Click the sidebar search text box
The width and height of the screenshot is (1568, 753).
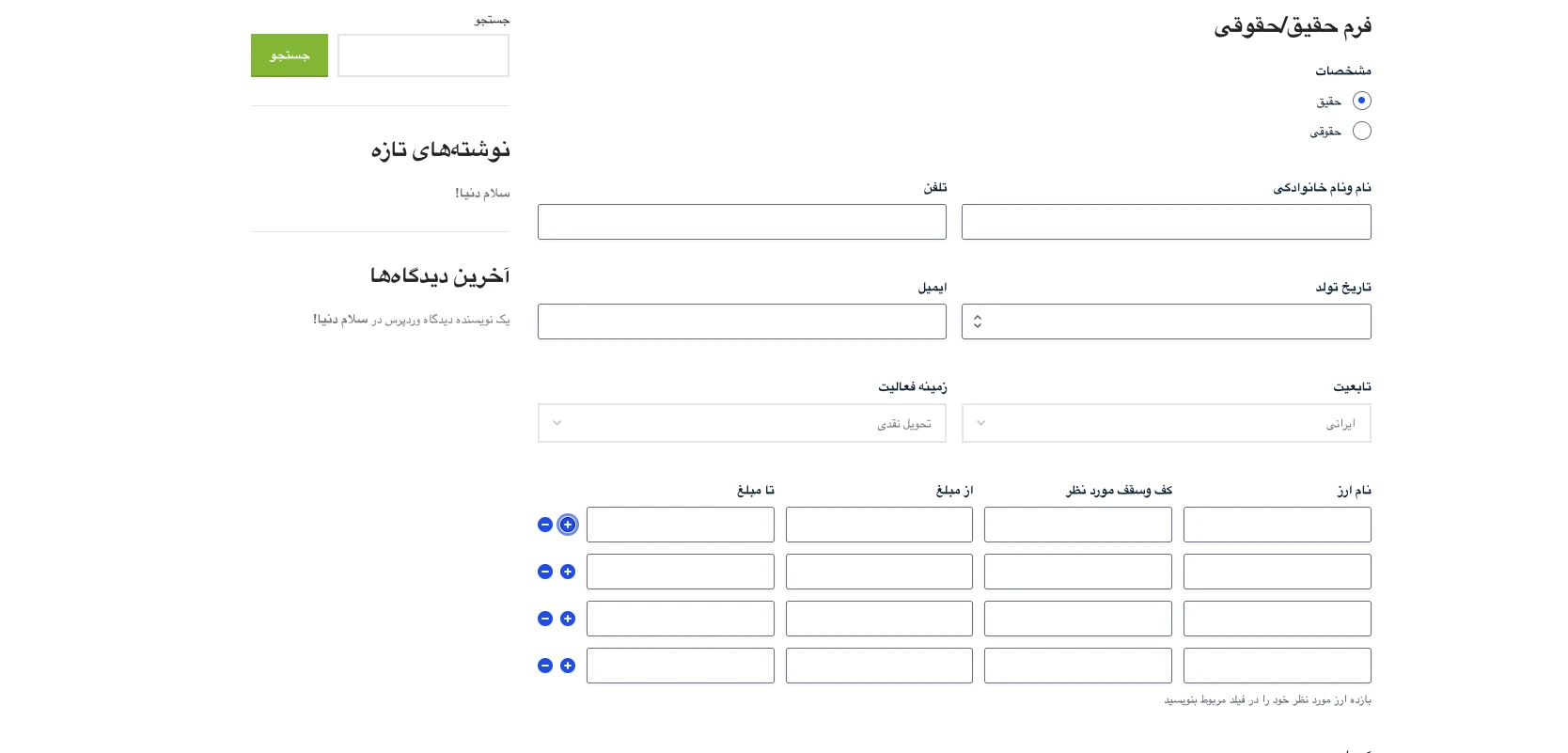click(423, 55)
